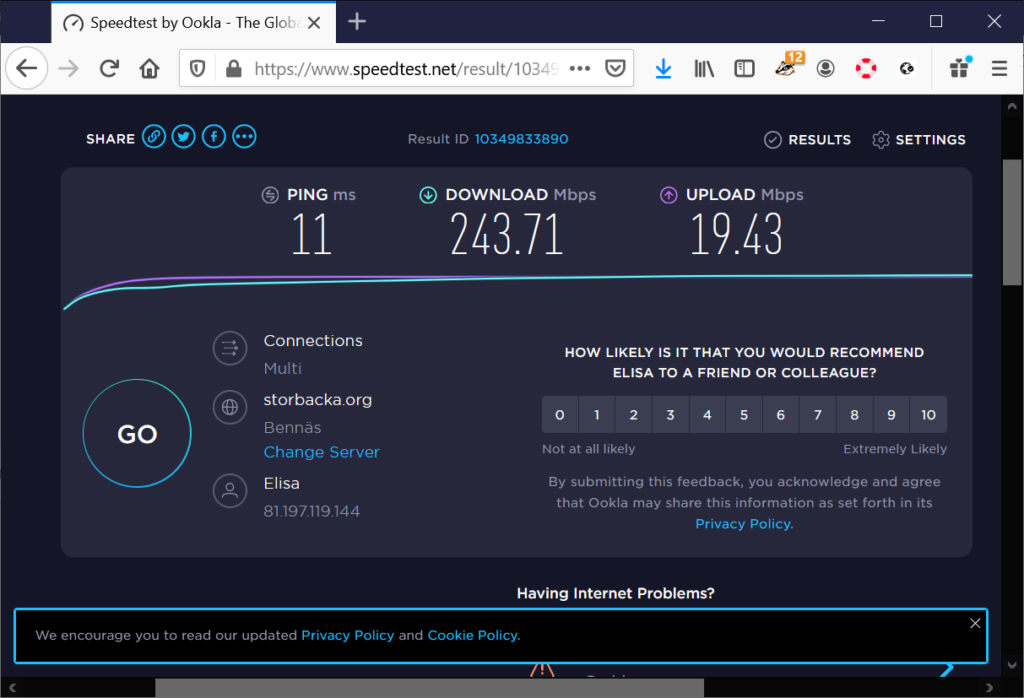
Task: Rate recommendation 7
Action: coord(818,415)
